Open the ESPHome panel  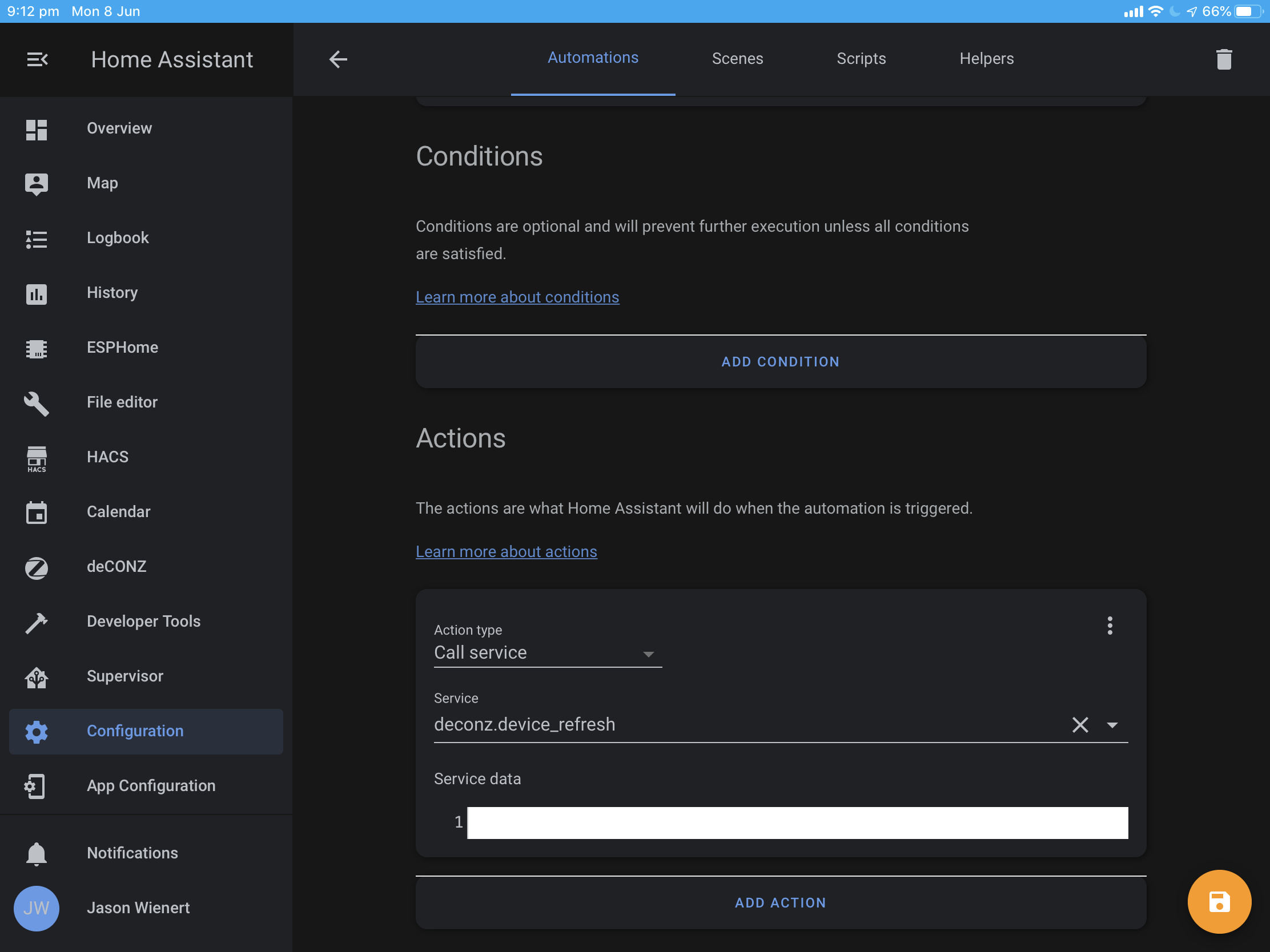[122, 347]
